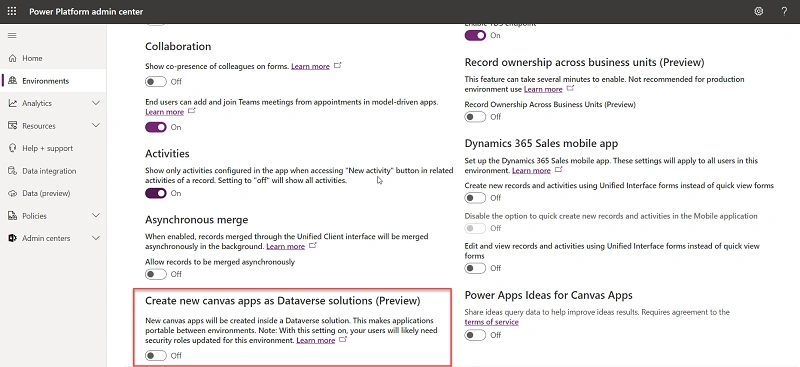This screenshot has width=800, height=367.
Task: Toggle the Activities switch off
Action: coord(156,193)
